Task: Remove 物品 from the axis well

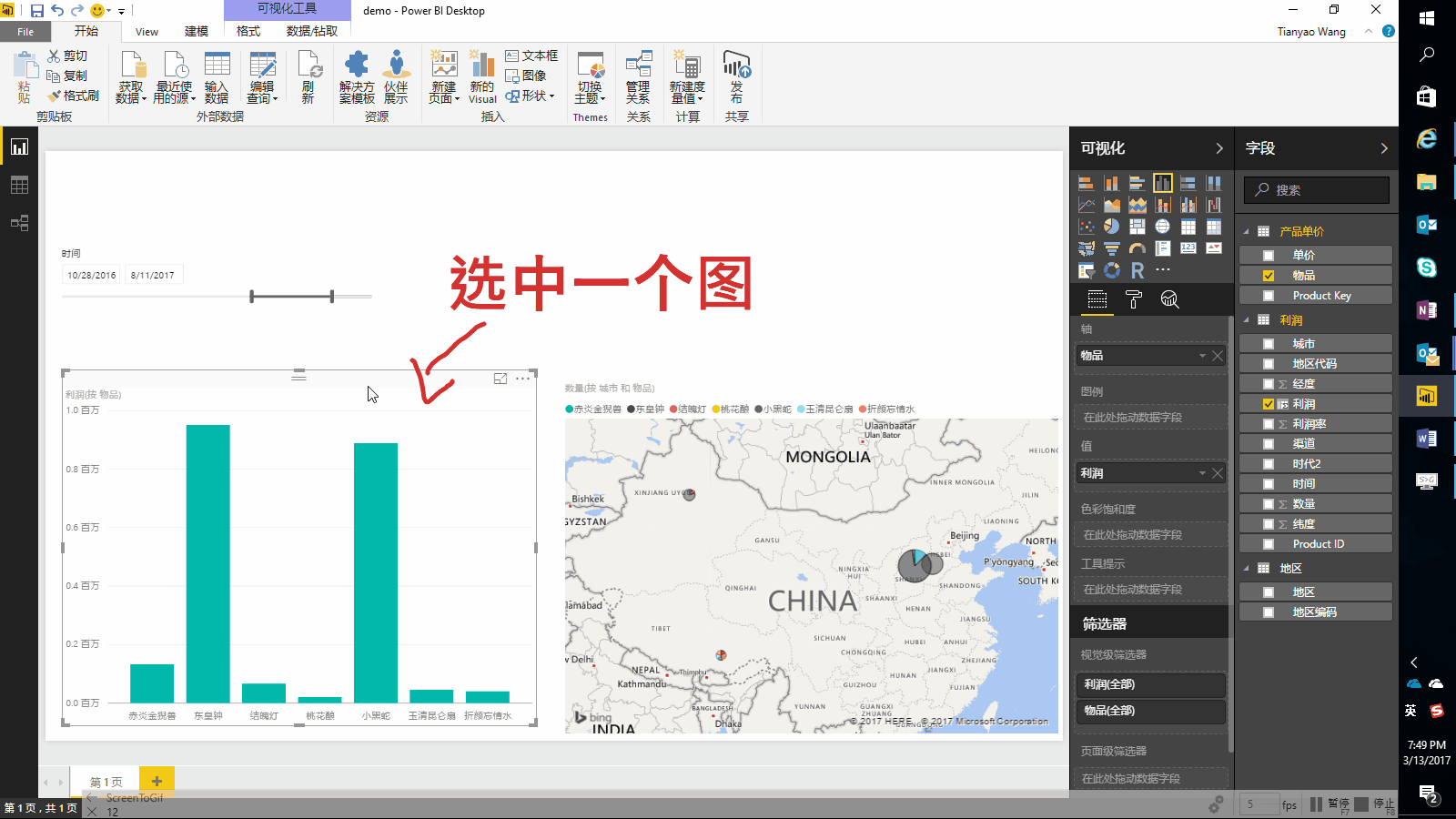Action: click(x=1218, y=356)
